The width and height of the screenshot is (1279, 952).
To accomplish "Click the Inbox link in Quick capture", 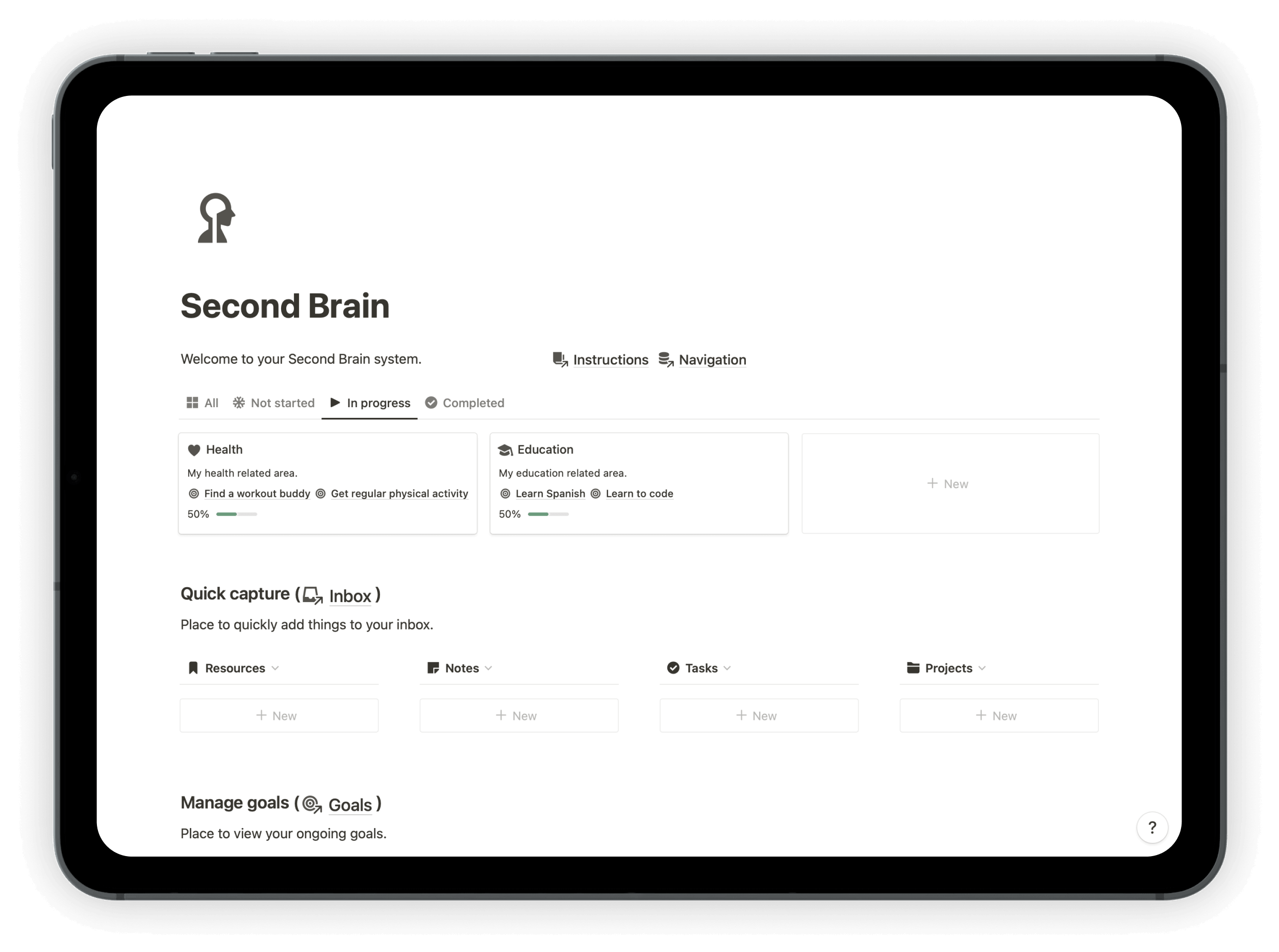I will [351, 594].
